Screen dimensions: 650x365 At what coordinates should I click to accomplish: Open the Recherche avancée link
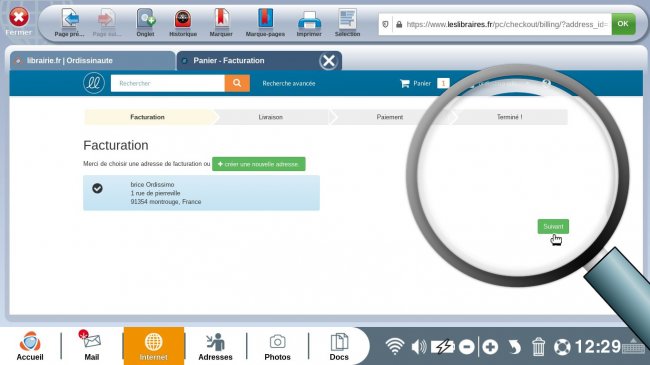coord(289,83)
